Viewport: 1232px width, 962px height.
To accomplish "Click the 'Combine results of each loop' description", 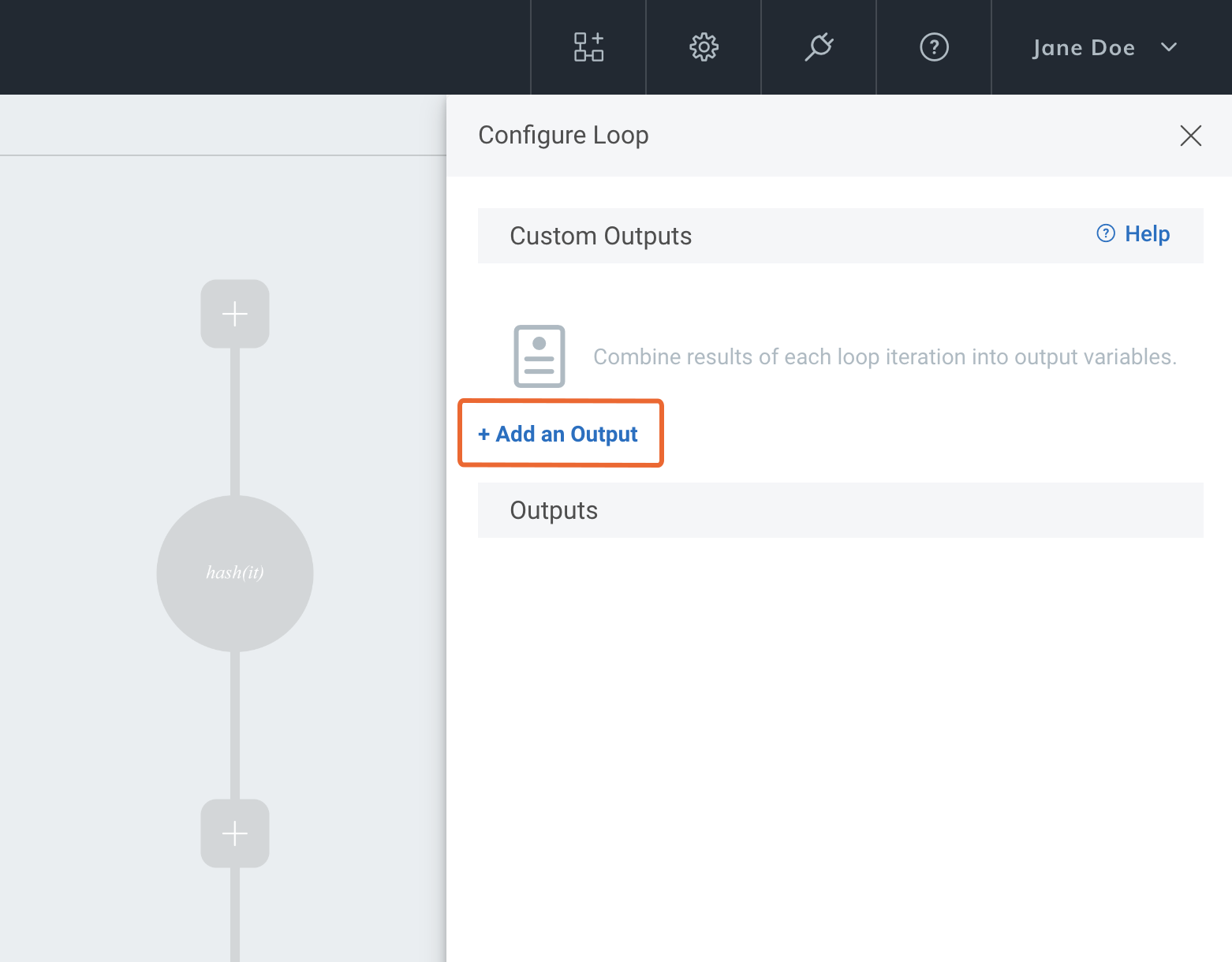I will pyautogui.click(x=884, y=357).
